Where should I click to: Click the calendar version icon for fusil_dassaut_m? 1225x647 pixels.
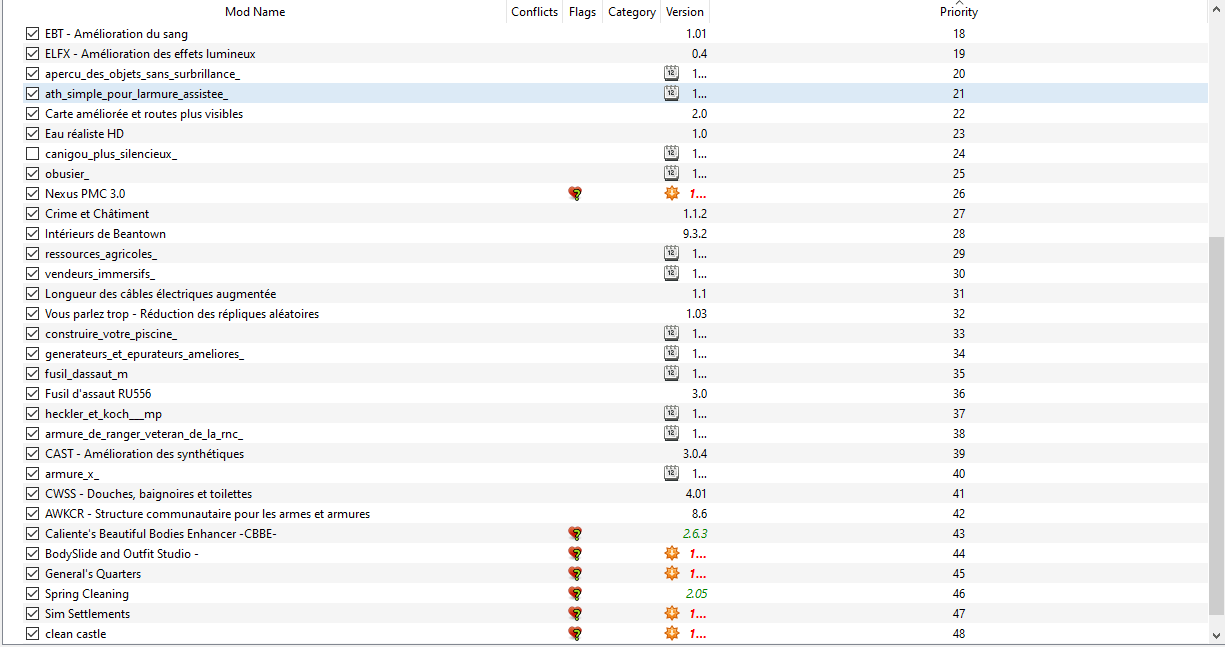tap(671, 374)
